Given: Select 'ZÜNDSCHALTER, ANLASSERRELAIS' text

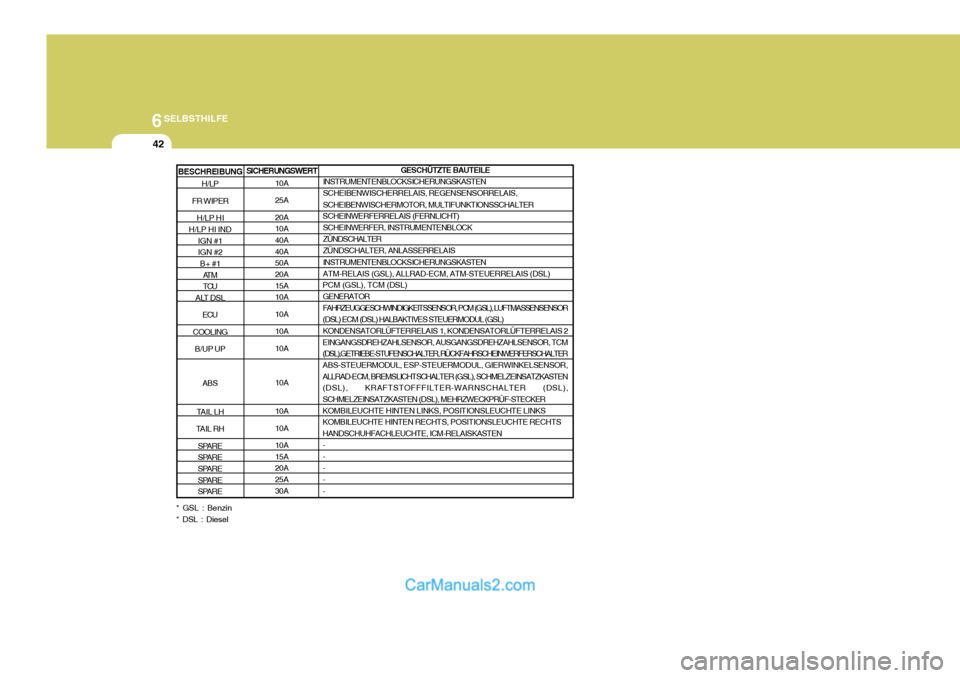Looking at the screenshot, I should (388, 250).
